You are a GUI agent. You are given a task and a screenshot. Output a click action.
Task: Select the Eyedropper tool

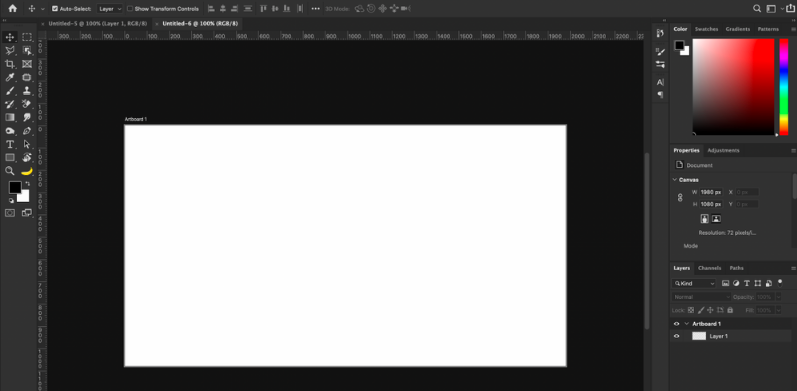point(10,77)
